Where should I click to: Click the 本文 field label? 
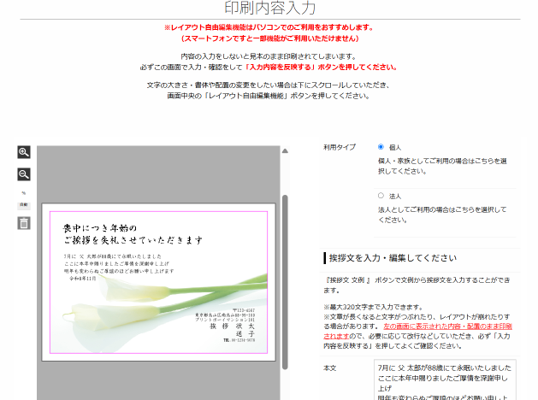pyautogui.click(x=330, y=368)
